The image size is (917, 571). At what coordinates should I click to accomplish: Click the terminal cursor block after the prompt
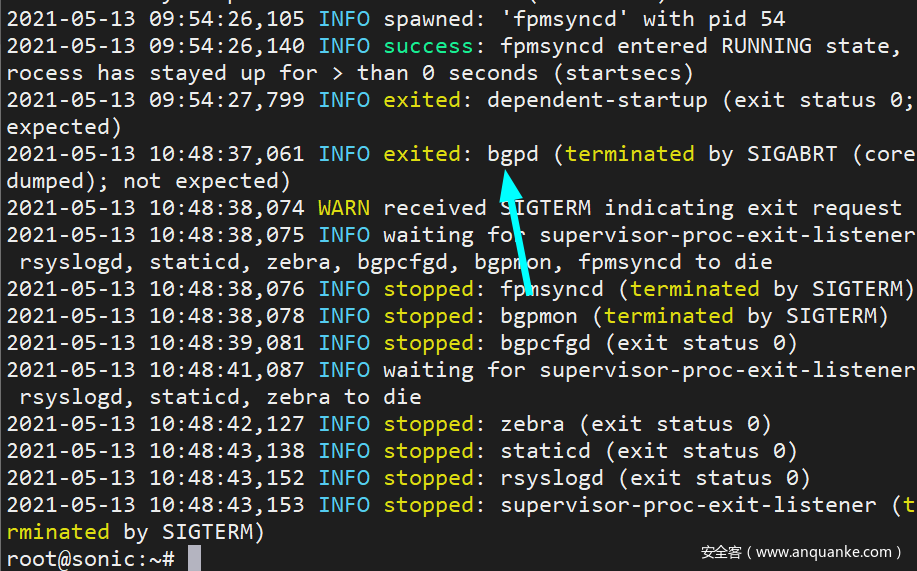(194, 558)
